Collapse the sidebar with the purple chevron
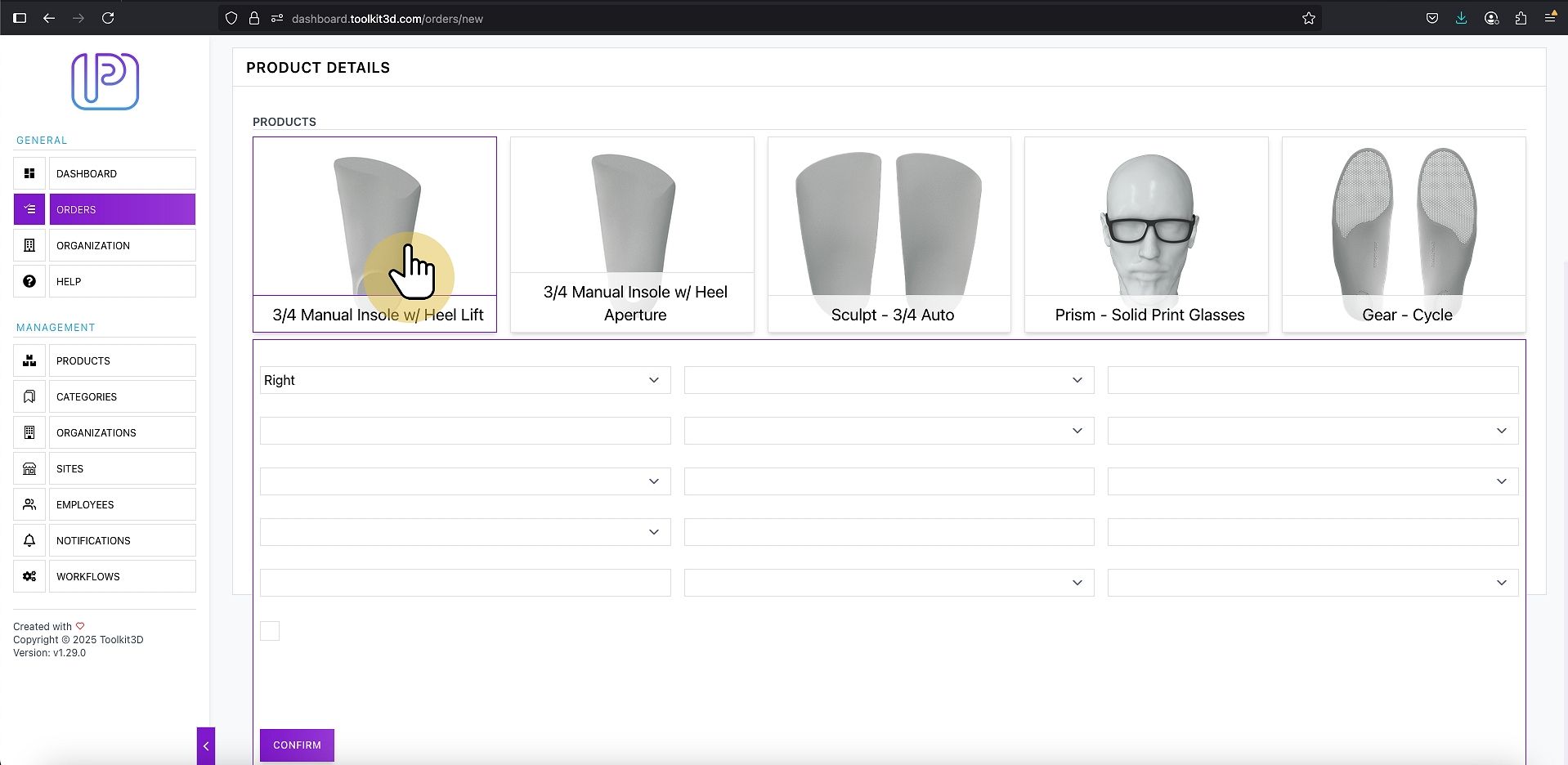The height and width of the screenshot is (765, 1568). [206, 745]
